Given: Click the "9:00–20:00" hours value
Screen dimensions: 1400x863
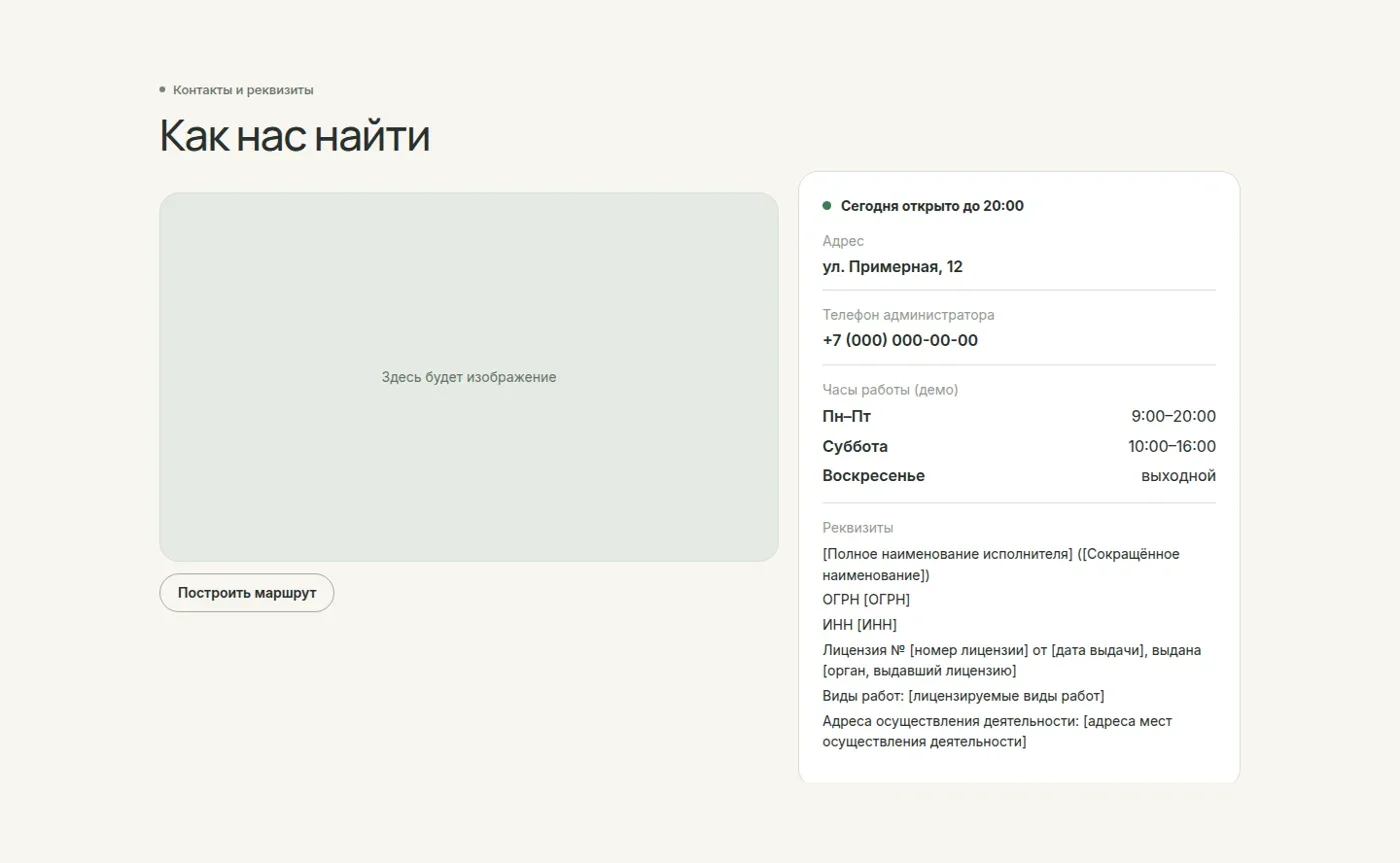Looking at the screenshot, I should 1174,417.
